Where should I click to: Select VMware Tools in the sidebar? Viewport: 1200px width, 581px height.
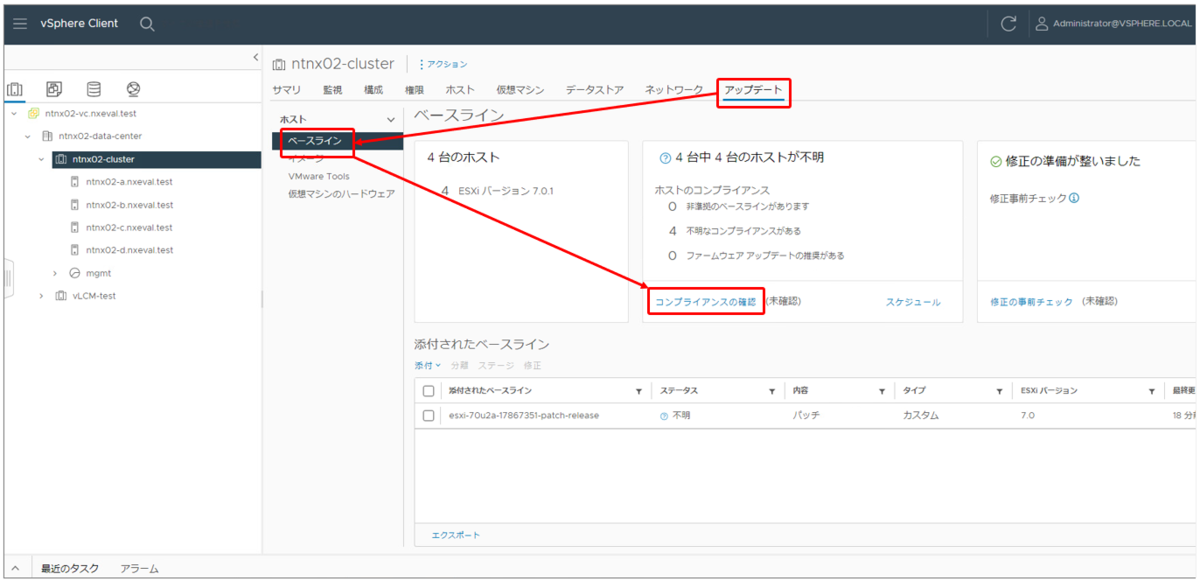click(319, 176)
